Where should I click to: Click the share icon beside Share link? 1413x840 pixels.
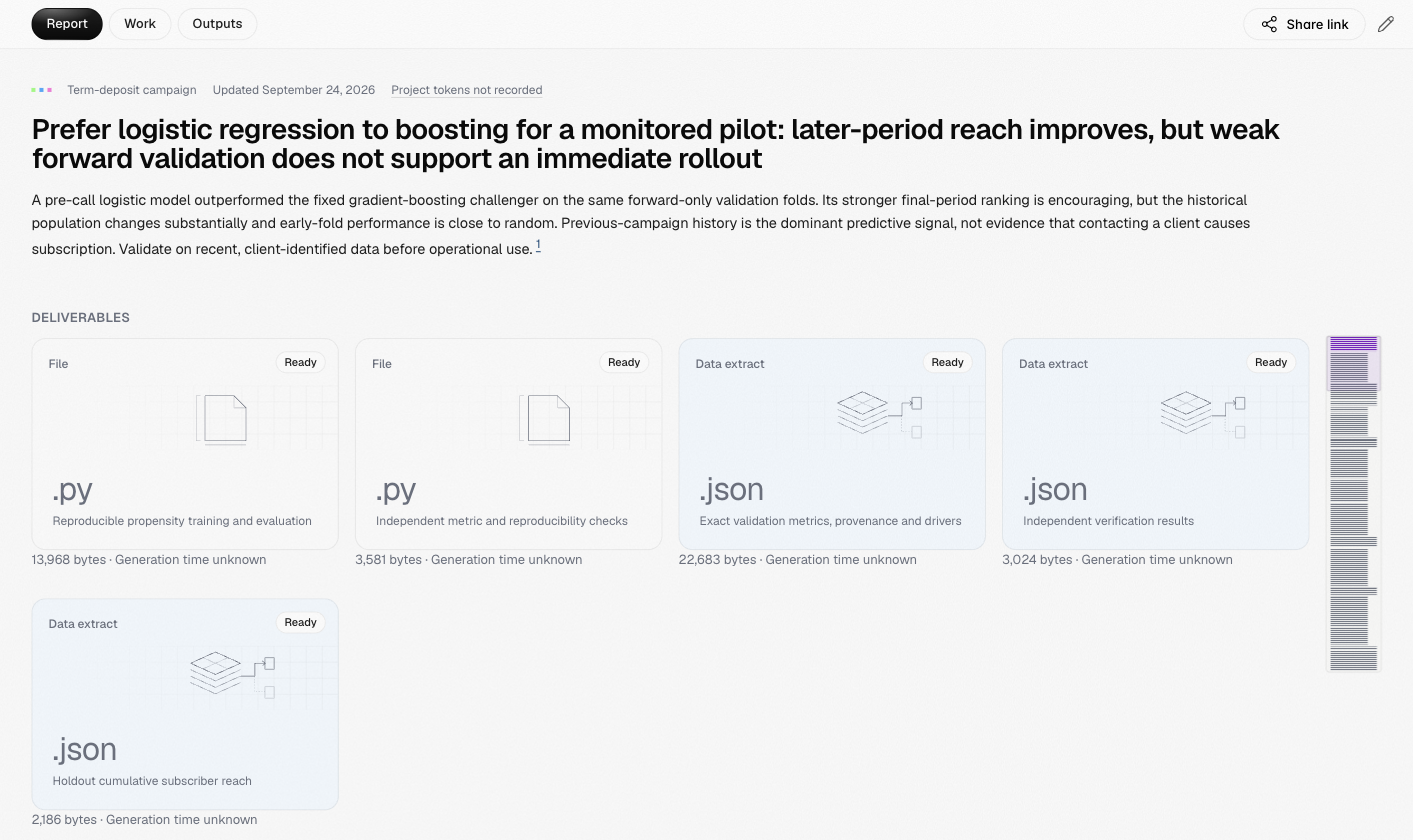pos(1269,24)
